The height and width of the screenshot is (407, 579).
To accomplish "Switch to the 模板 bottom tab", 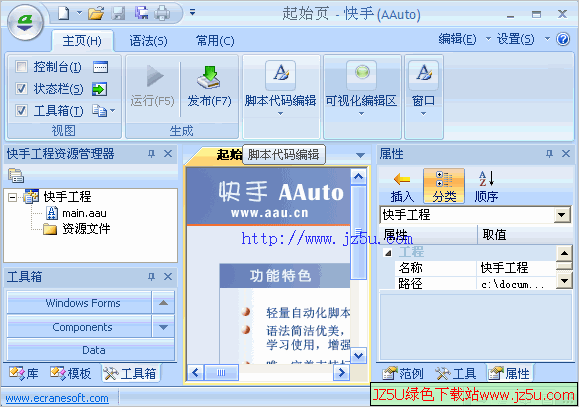I will click(71, 373).
